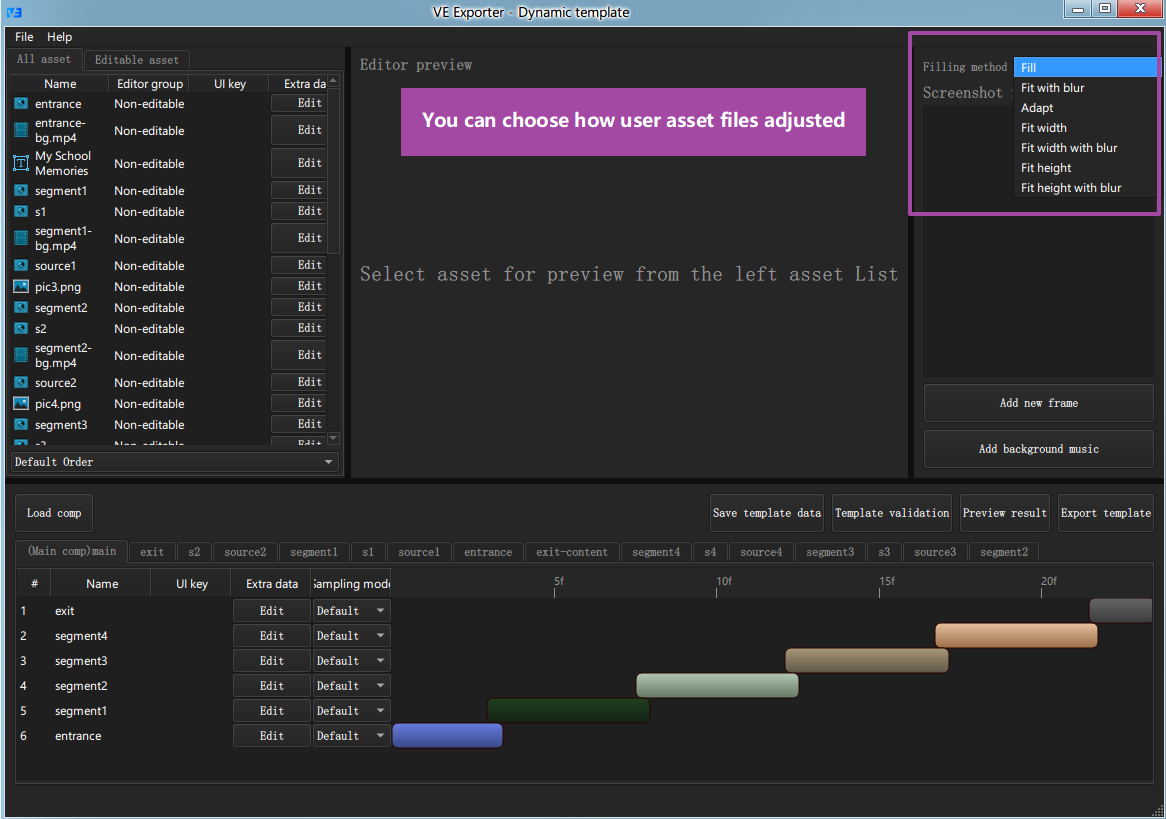Open the exit-content composition tab
1166x819 pixels.
[x=571, y=552]
